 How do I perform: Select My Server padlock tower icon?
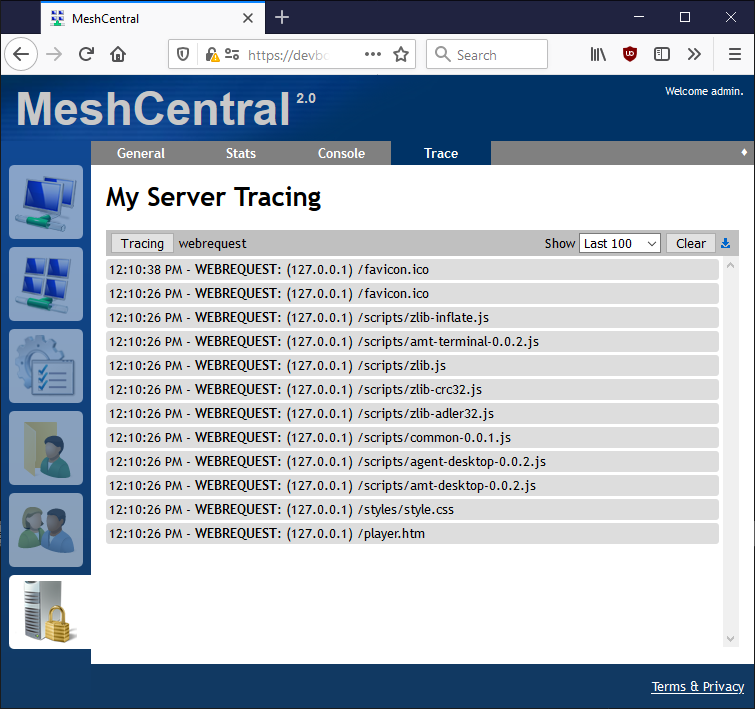(x=50, y=612)
